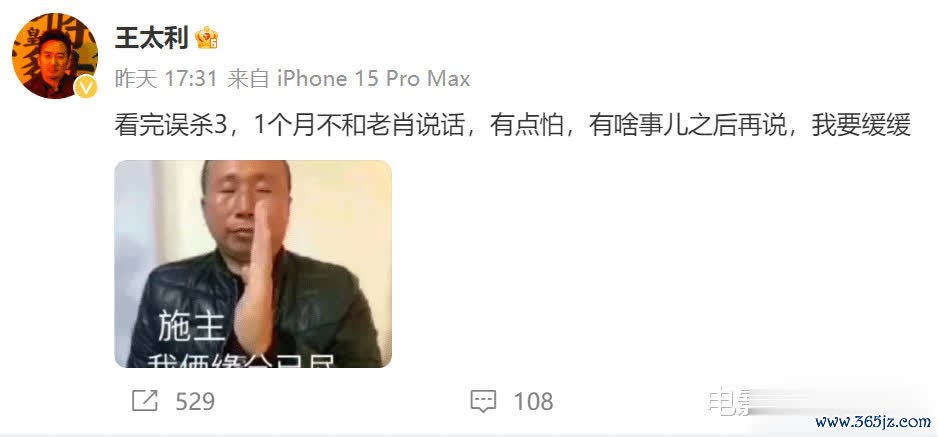Viewport: 938px width, 437px height.
Task: Click 我要缓缓 at end of post
Action: click(861, 126)
